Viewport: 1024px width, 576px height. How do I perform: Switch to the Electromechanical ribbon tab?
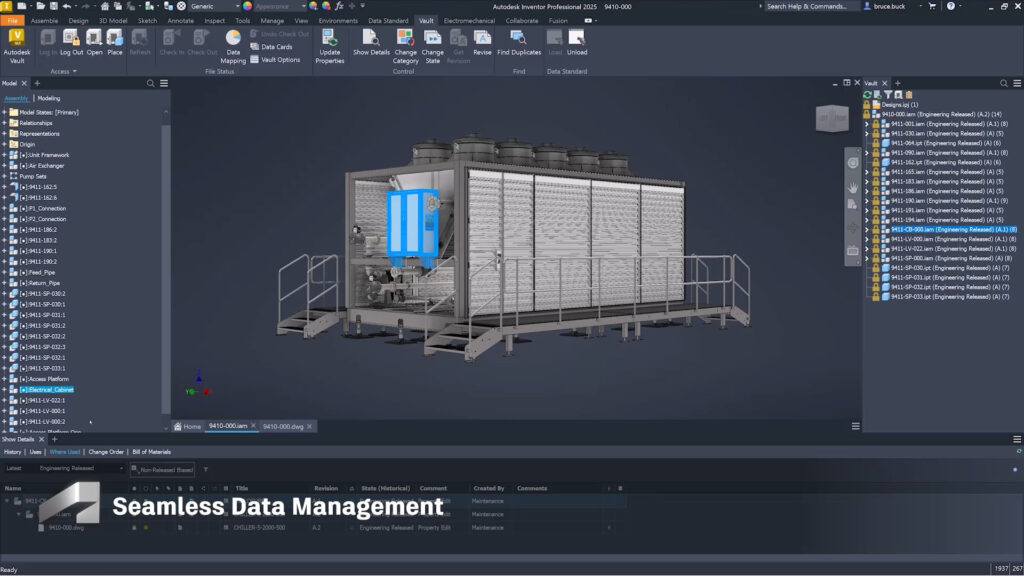pos(471,20)
